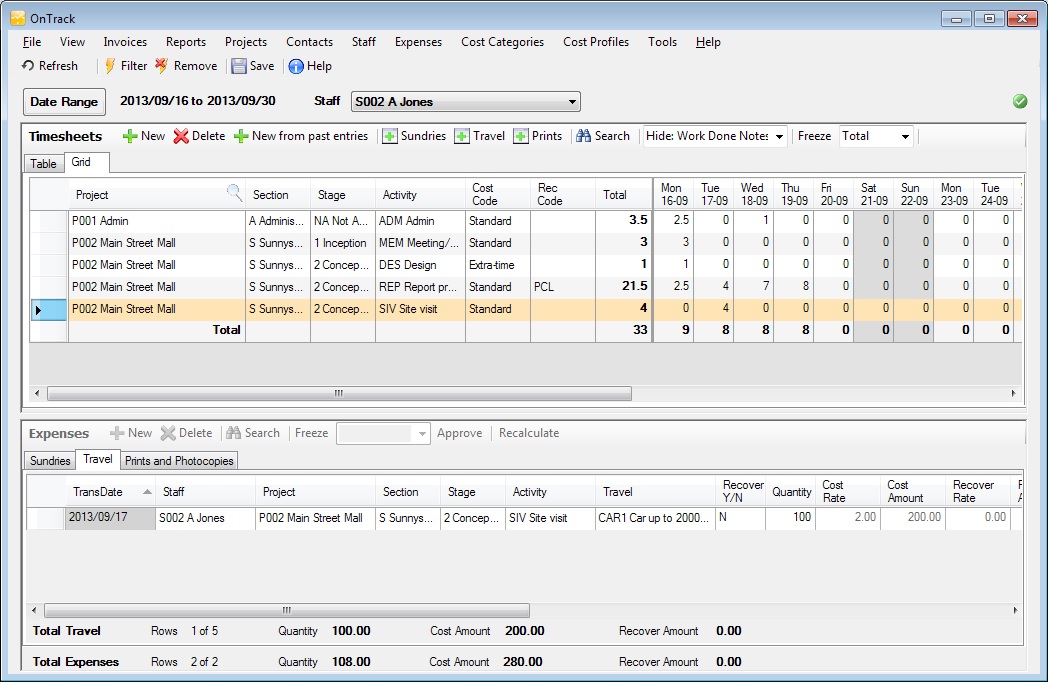Click the Refresh toolbar icon

coord(29,66)
